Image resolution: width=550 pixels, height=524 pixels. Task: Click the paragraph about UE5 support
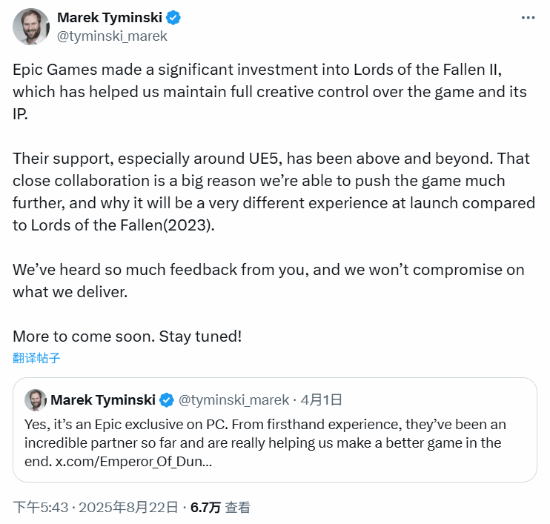(x=274, y=192)
